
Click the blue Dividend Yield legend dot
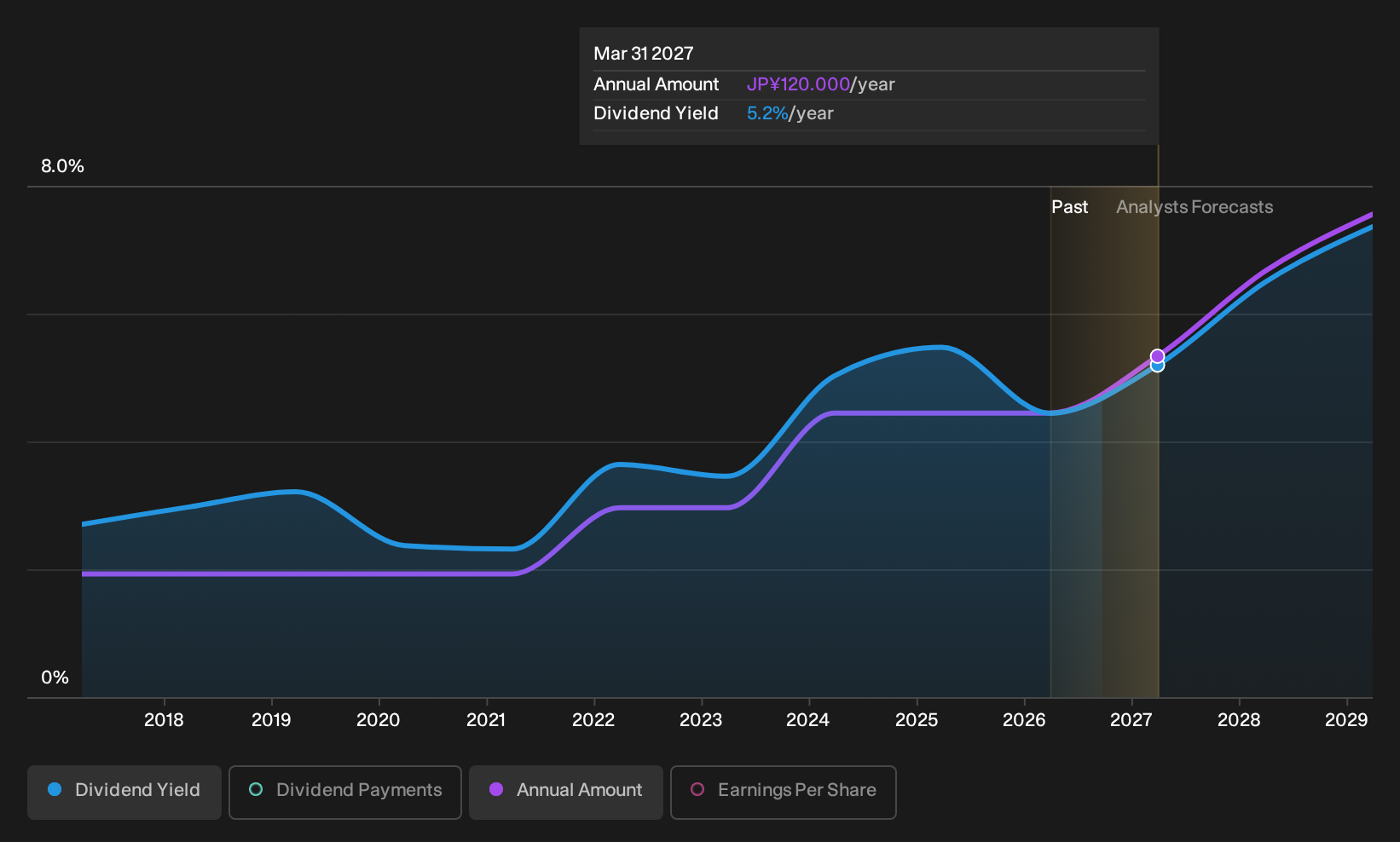(55, 789)
